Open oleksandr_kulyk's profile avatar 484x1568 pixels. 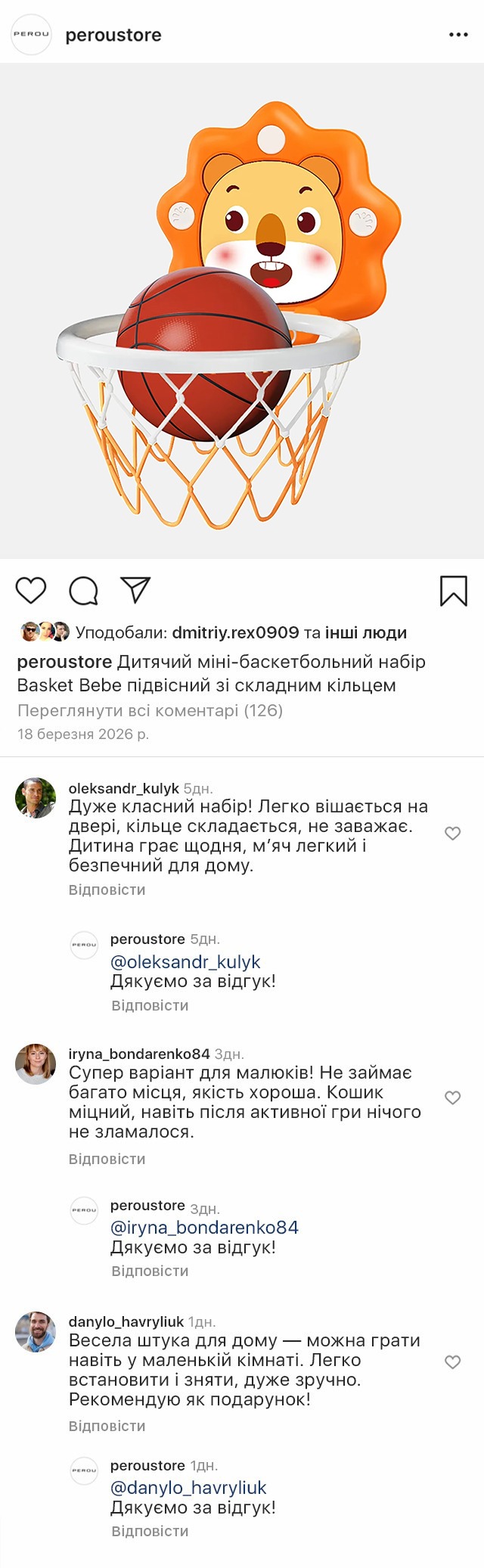[36, 798]
